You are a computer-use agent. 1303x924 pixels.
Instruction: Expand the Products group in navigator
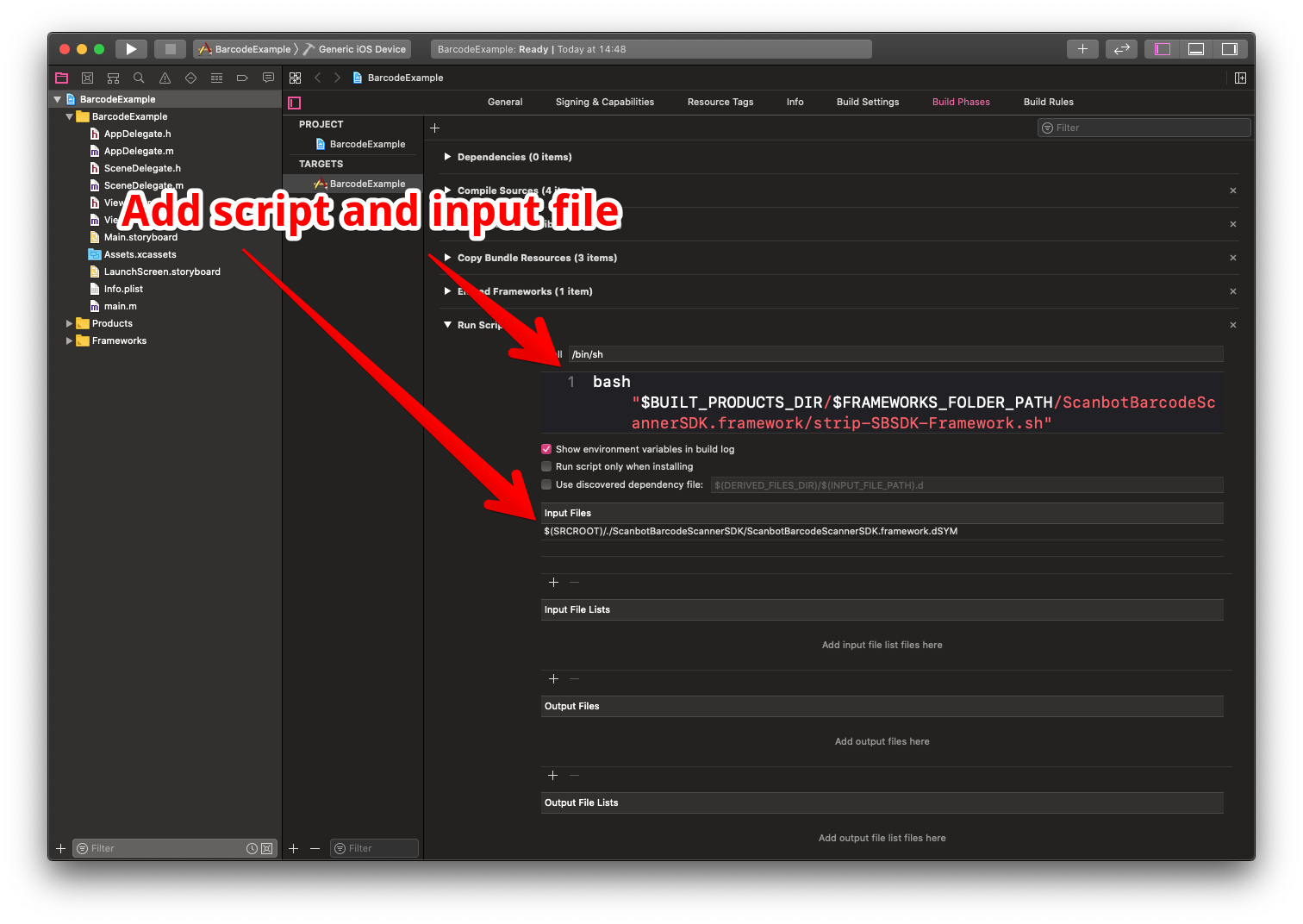click(x=70, y=323)
